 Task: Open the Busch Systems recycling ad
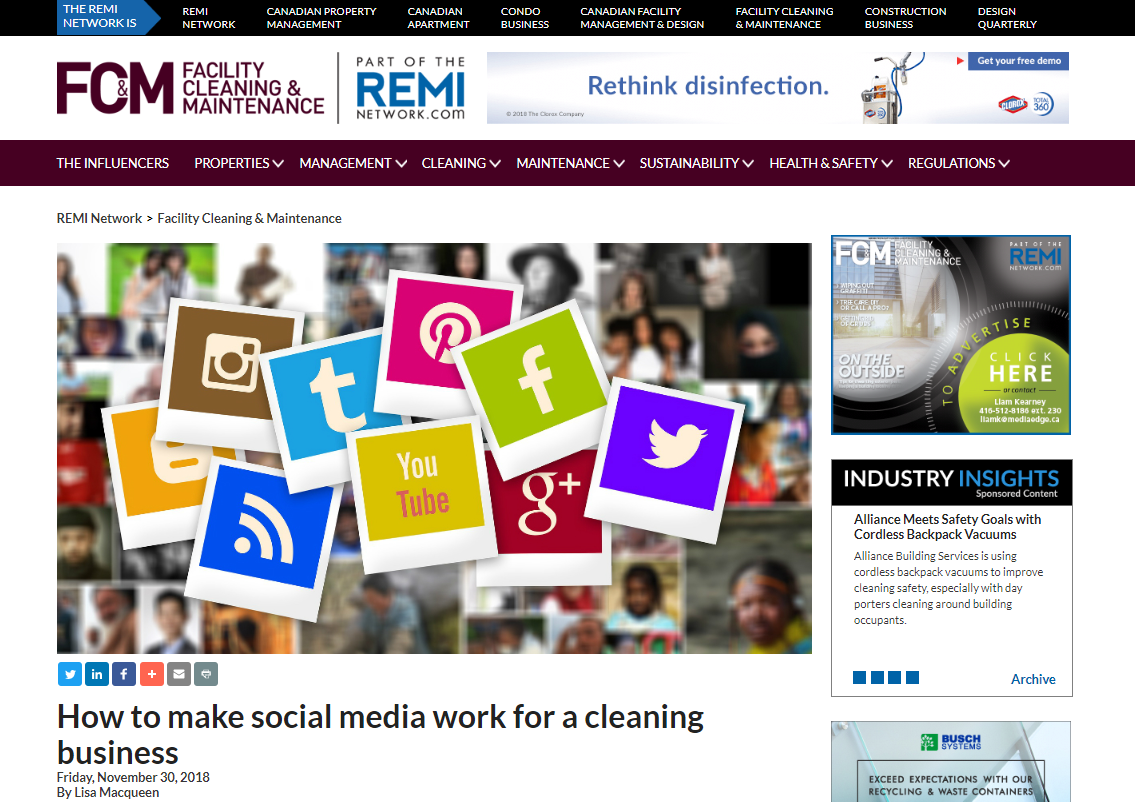pos(950,761)
